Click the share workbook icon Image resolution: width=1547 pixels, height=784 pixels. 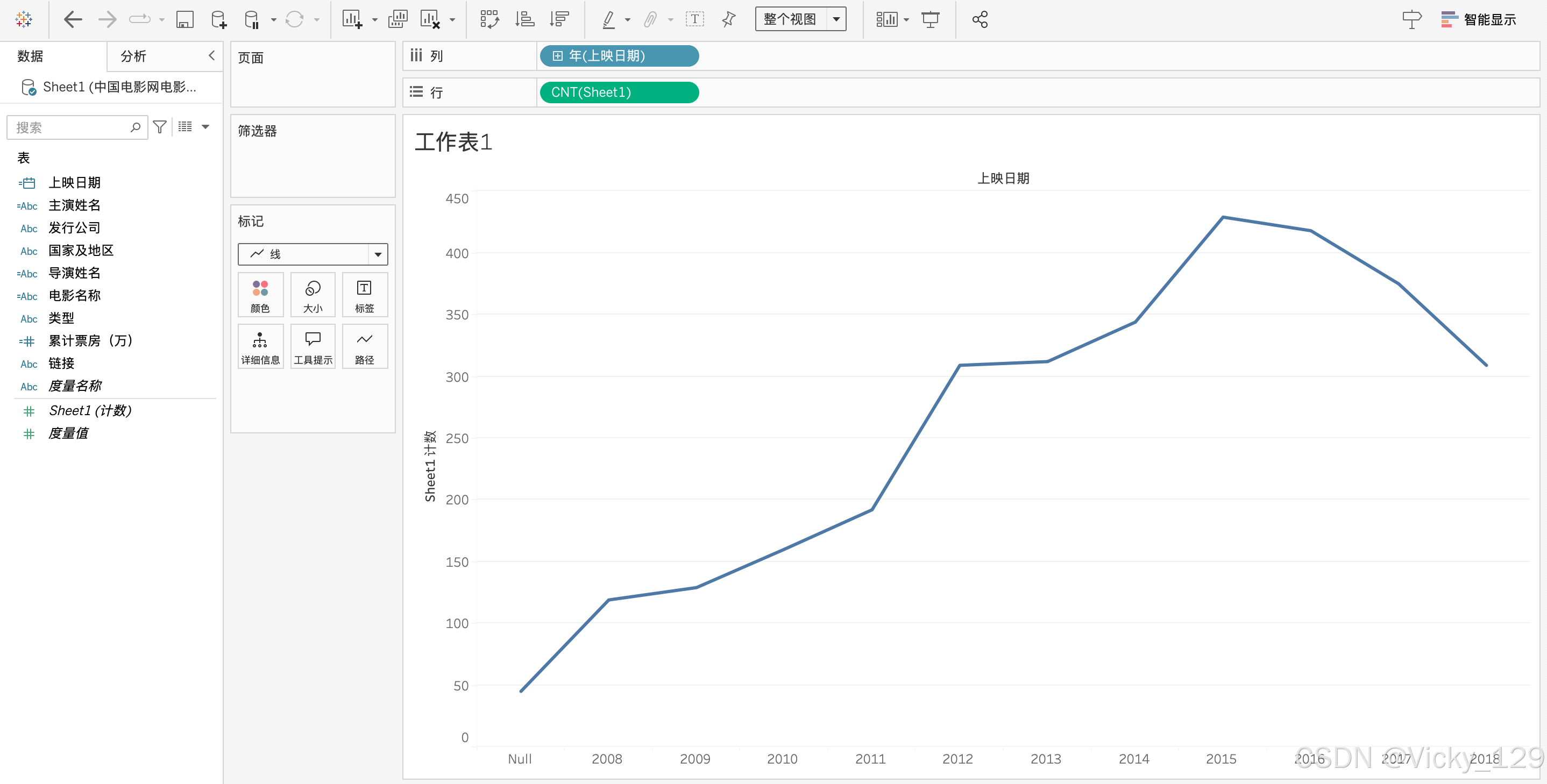tap(980, 20)
